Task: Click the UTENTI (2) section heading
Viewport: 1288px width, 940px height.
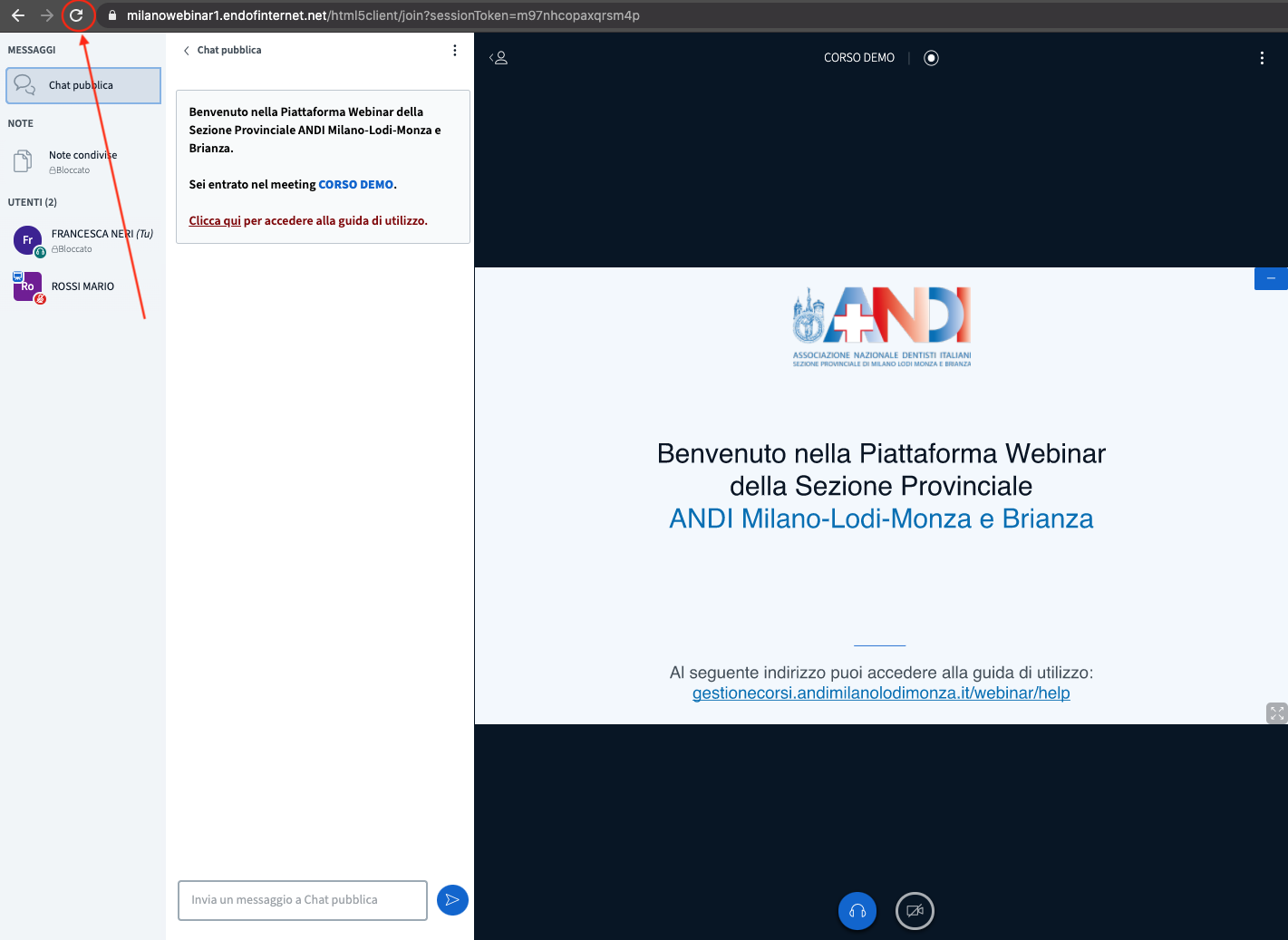Action: (33, 203)
